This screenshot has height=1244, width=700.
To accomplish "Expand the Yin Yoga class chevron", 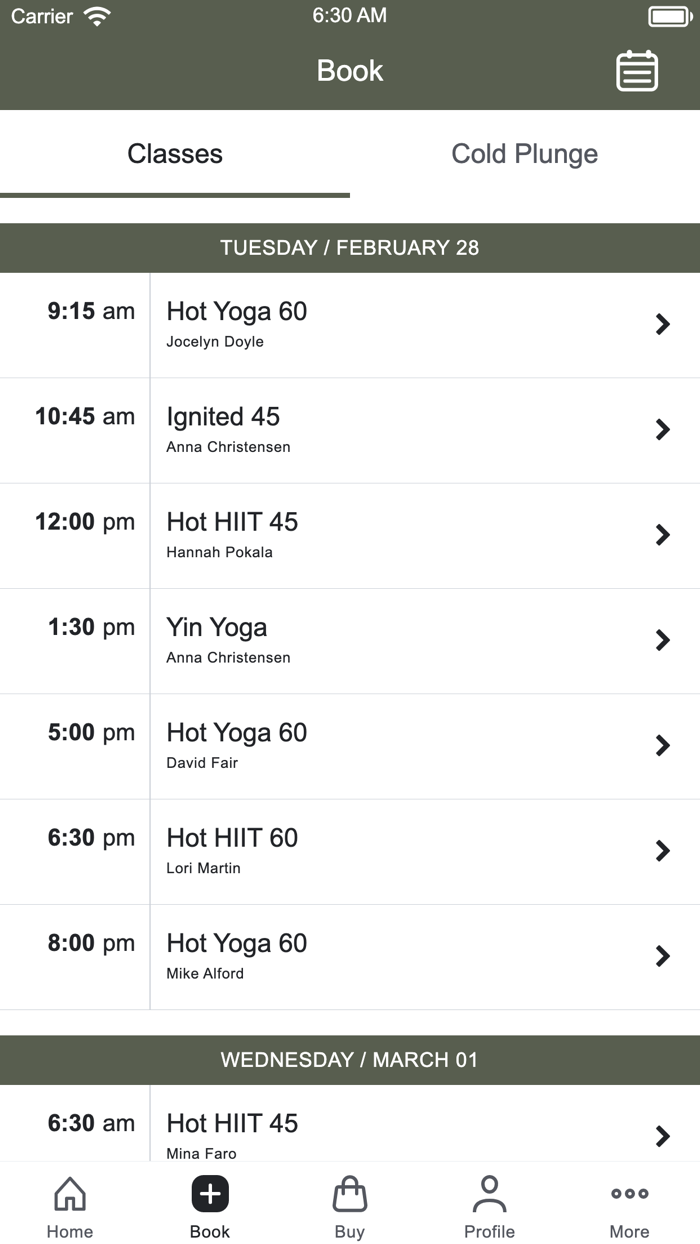I will 662,640.
